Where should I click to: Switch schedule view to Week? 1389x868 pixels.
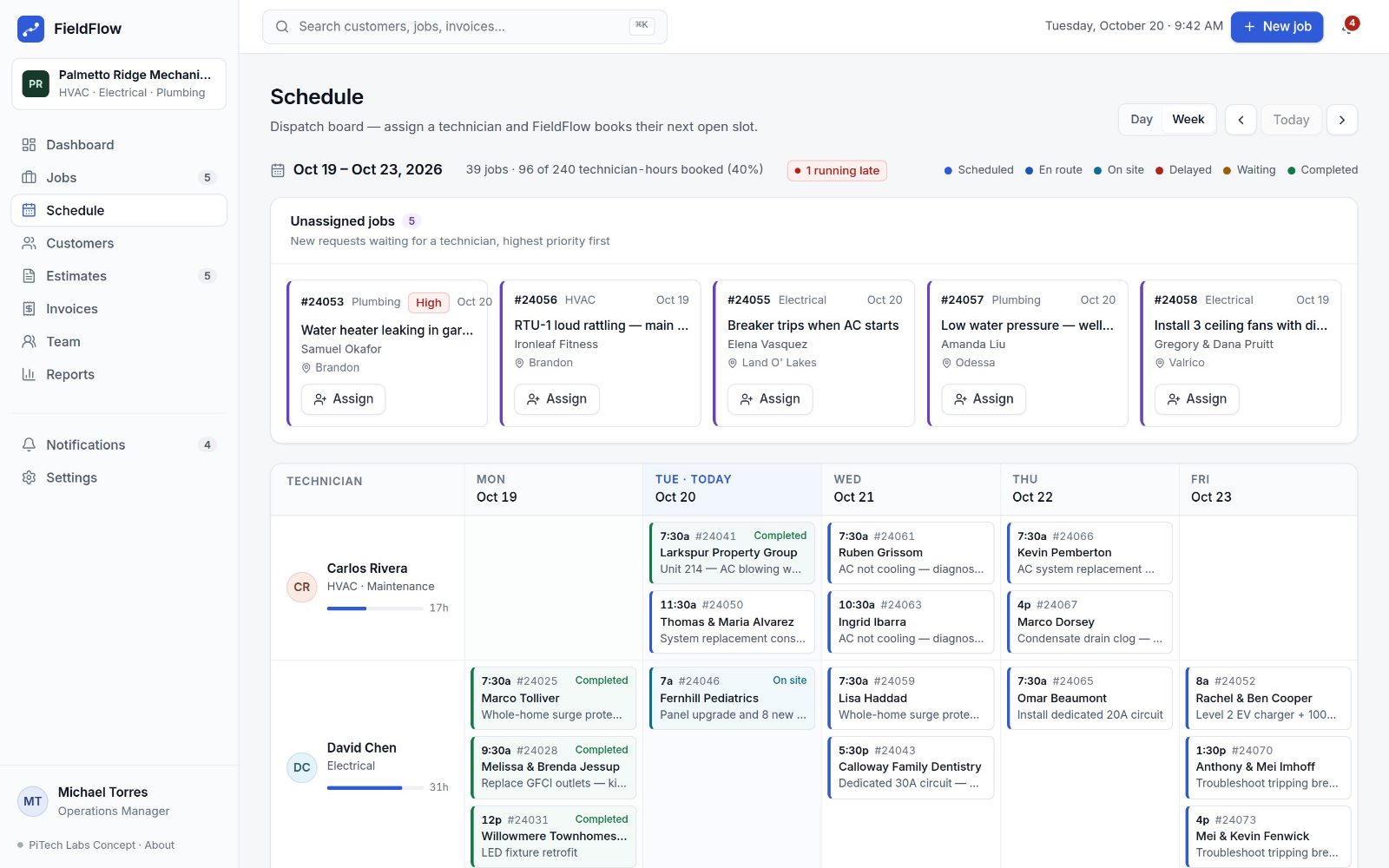pyautogui.click(x=1188, y=120)
